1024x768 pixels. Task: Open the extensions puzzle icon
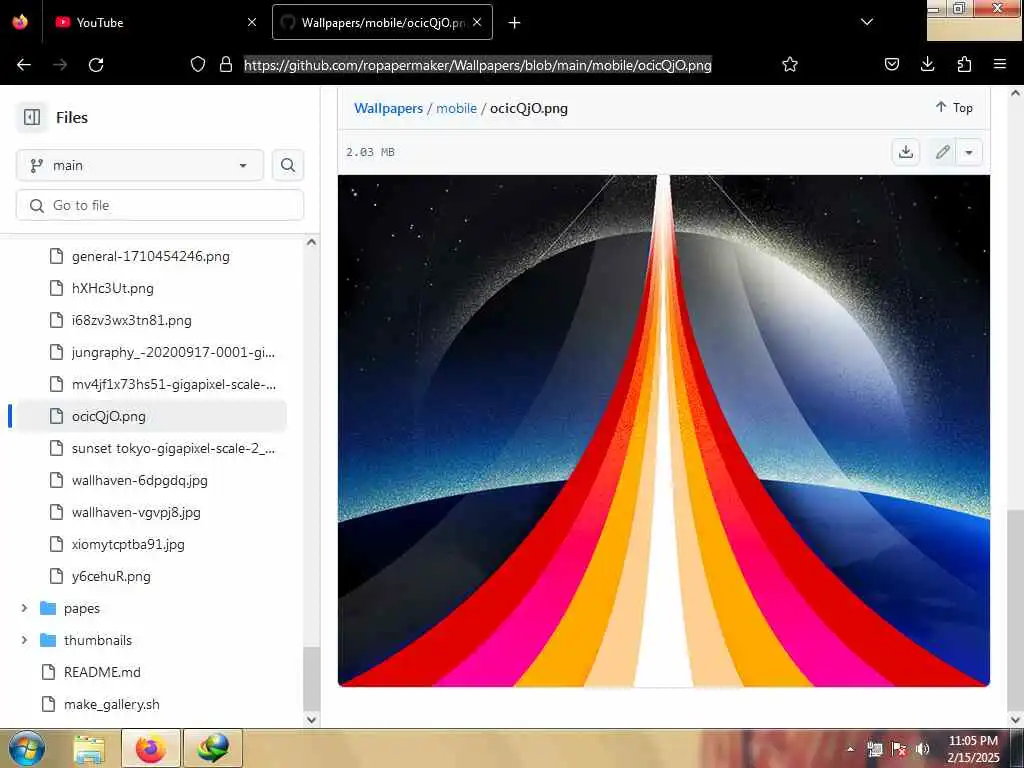click(964, 64)
